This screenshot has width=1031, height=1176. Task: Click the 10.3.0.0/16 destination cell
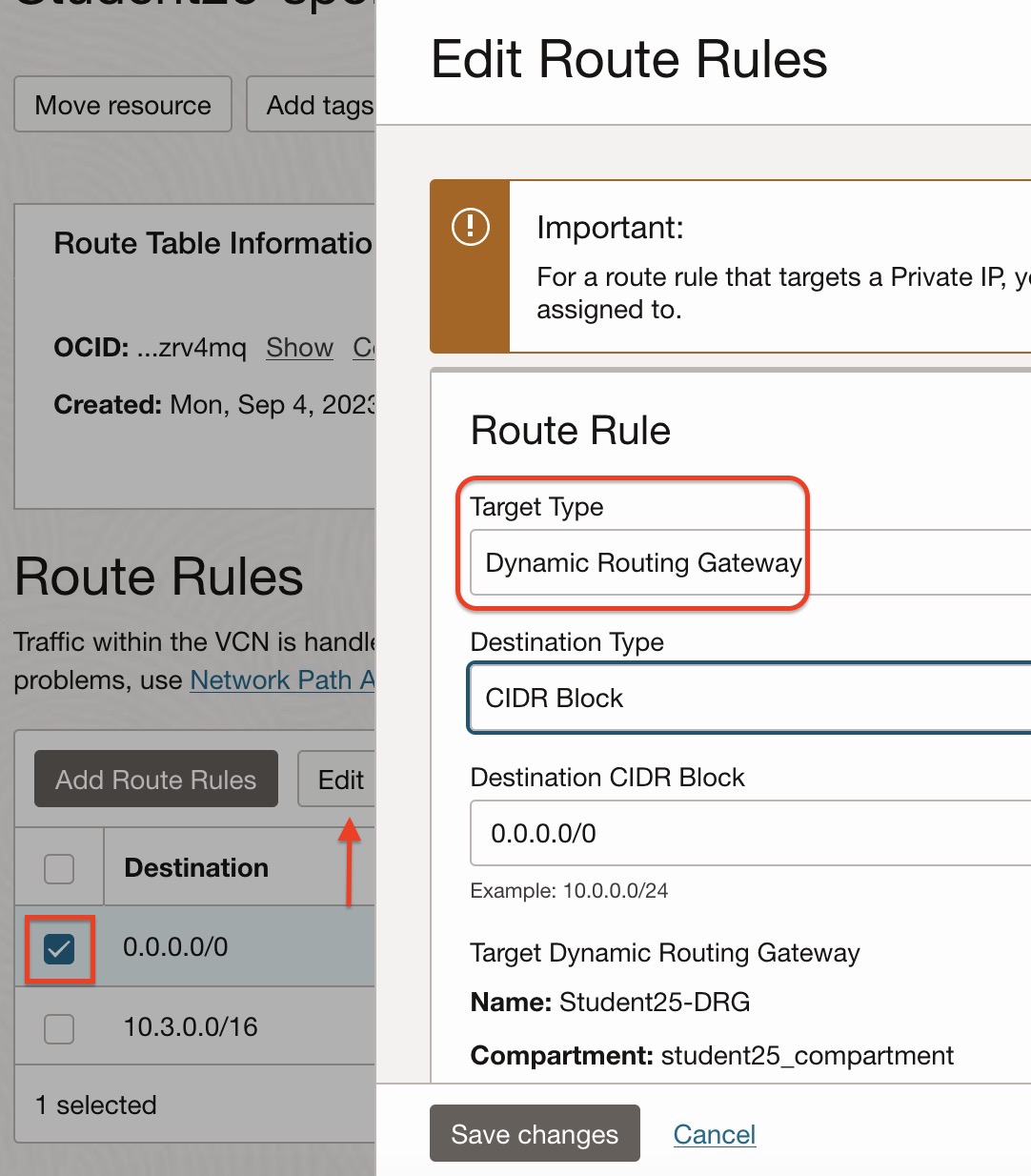(x=191, y=1027)
